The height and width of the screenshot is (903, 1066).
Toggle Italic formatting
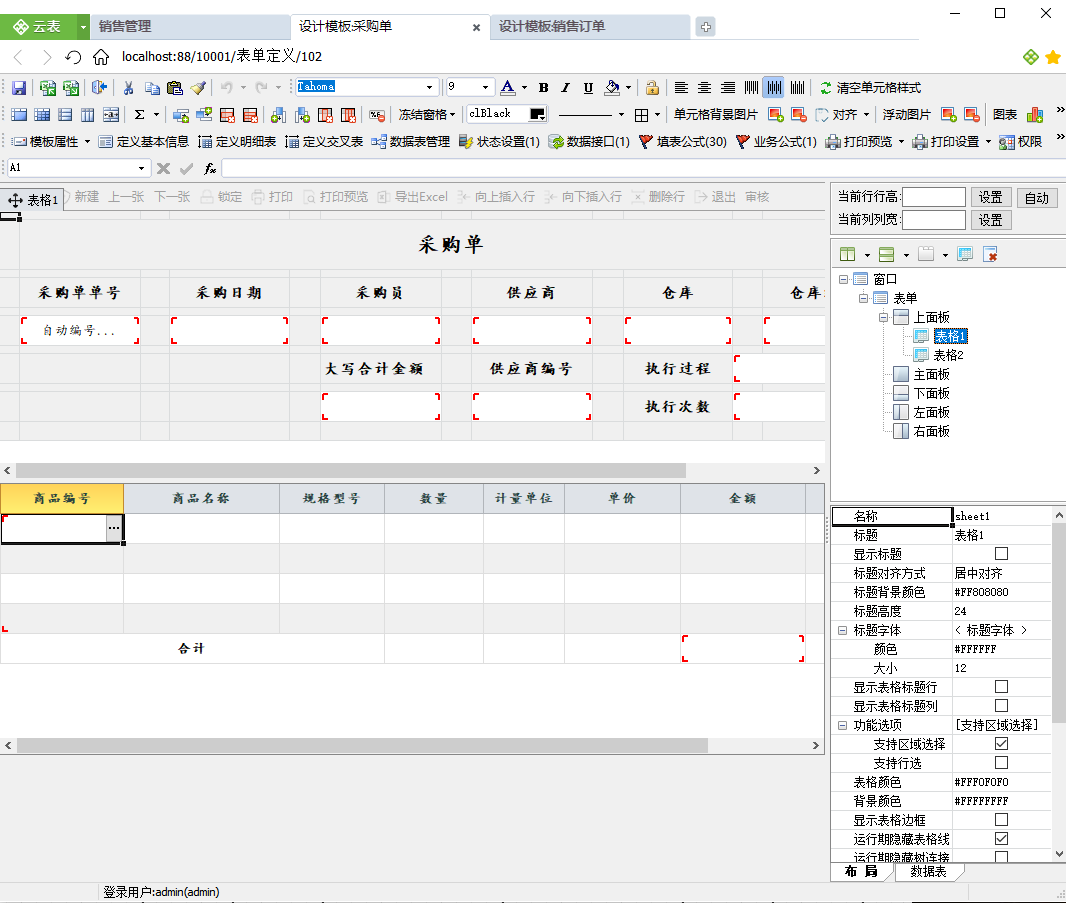[x=565, y=88]
